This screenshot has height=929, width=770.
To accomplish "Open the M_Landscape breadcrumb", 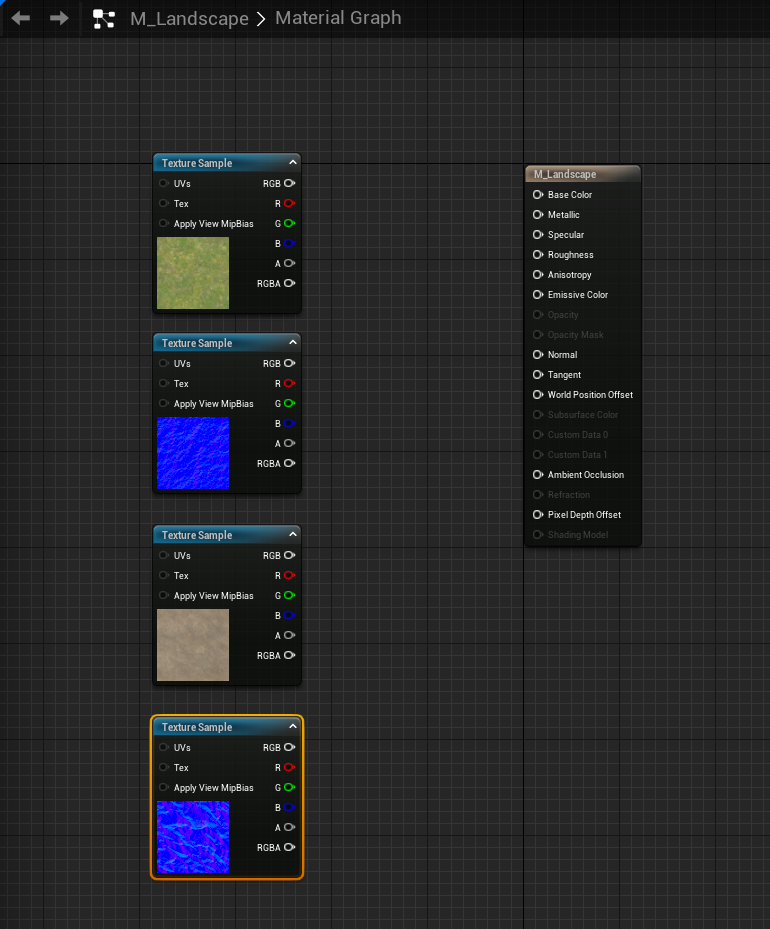I will pyautogui.click(x=189, y=18).
